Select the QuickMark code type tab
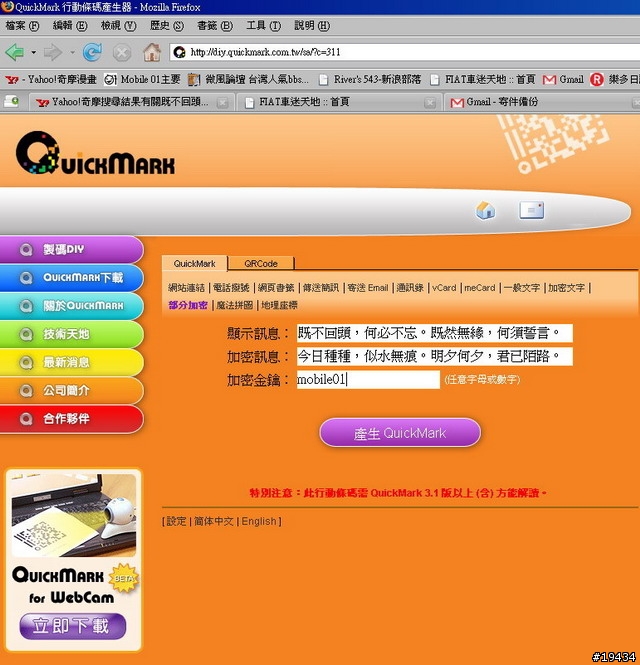 pyautogui.click(x=195, y=263)
